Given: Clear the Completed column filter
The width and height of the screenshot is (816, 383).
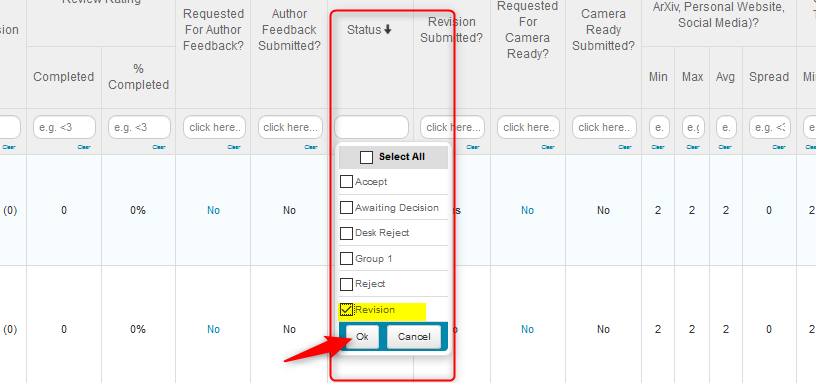Looking at the screenshot, I should 84,147.
